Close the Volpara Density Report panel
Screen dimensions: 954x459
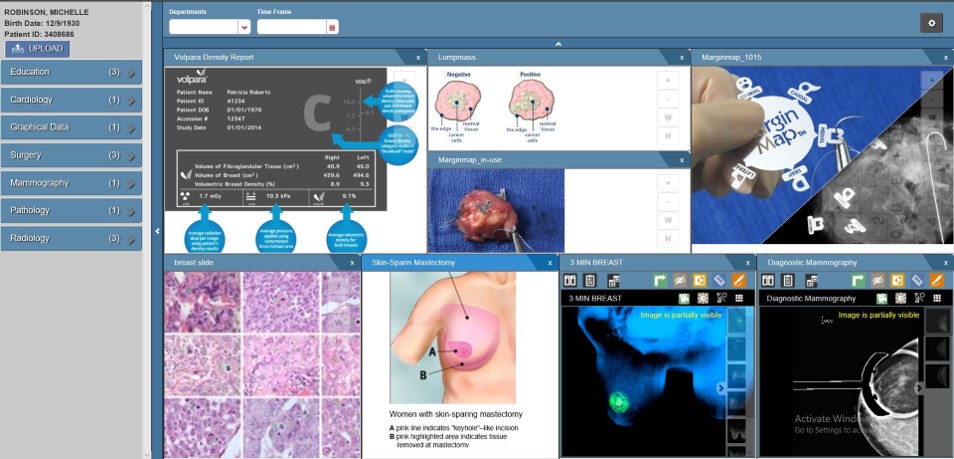(418, 58)
